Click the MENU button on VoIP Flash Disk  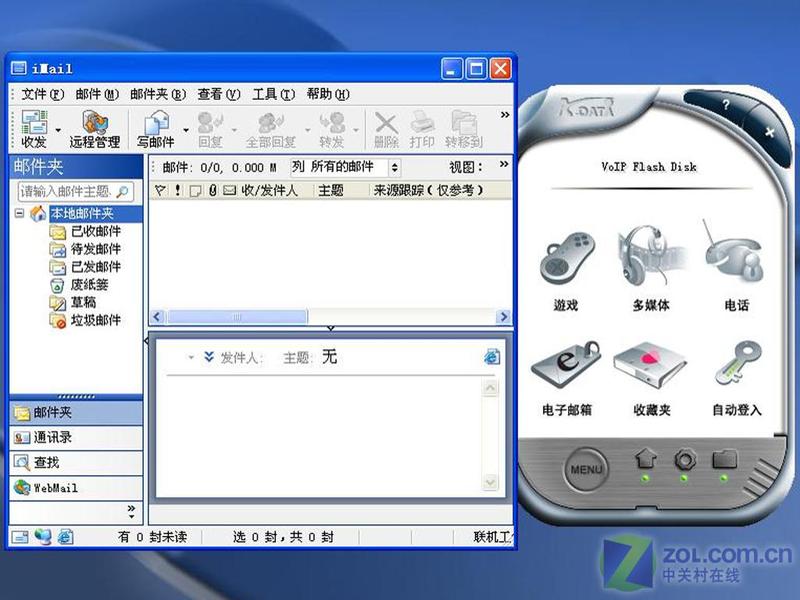(586, 469)
